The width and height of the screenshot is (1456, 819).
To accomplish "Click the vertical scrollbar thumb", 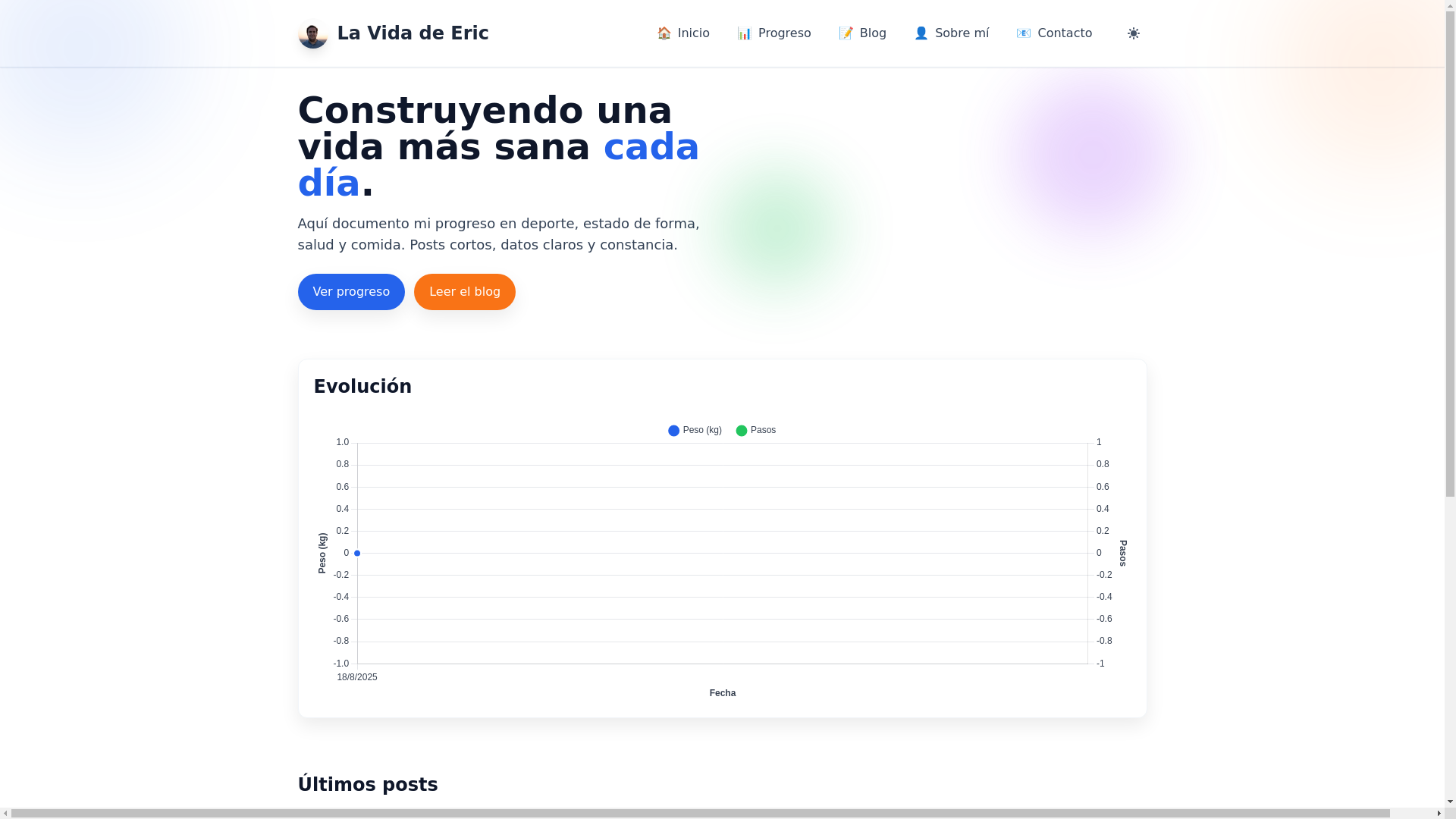I will pos(1450,256).
